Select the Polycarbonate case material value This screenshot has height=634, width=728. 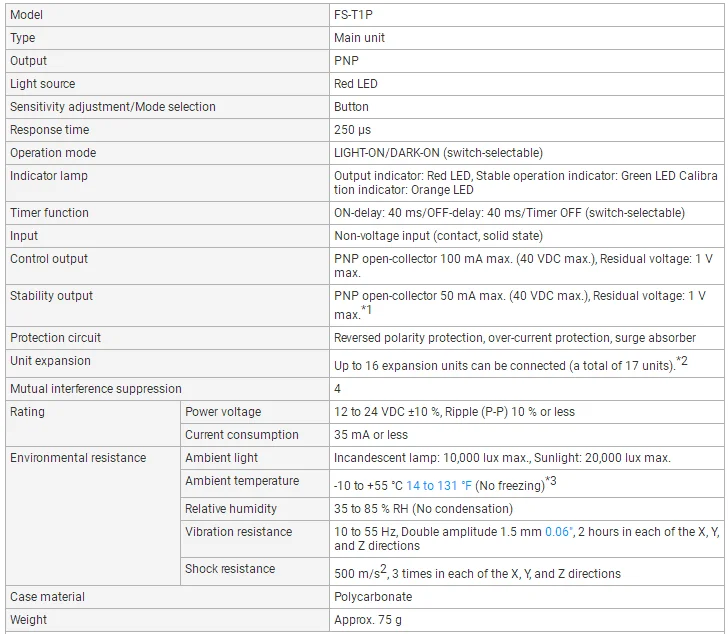pos(373,597)
